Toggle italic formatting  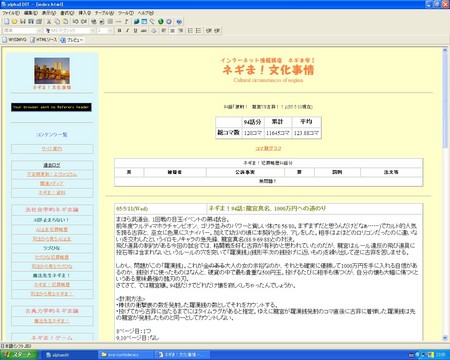tap(127, 31)
